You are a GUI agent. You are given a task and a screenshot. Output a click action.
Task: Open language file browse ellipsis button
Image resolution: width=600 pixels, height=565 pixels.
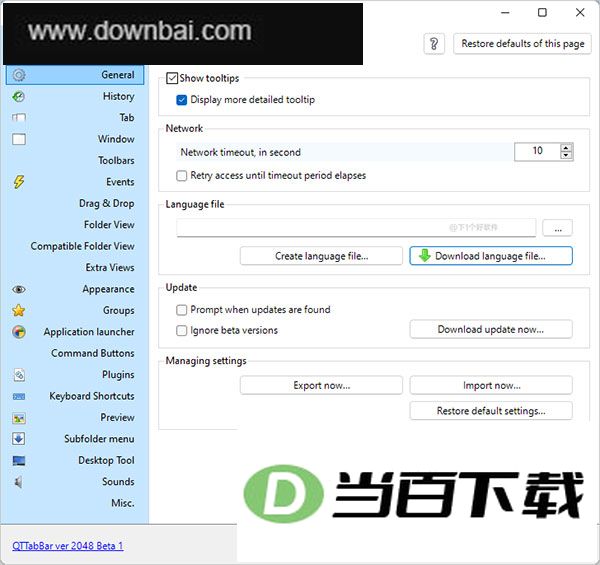(558, 228)
